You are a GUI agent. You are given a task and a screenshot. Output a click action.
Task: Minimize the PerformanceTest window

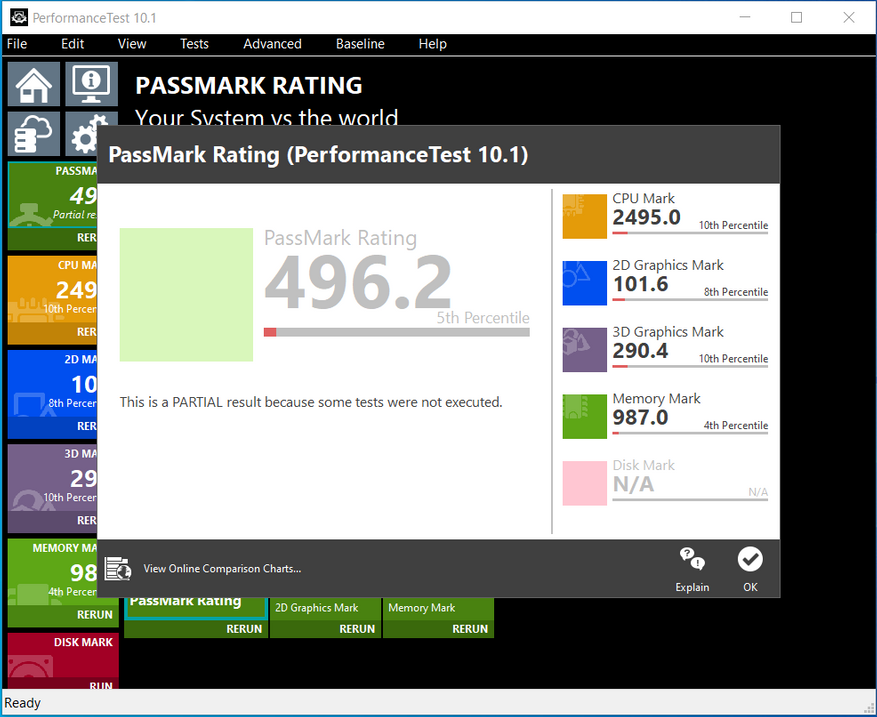[x=745, y=17]
